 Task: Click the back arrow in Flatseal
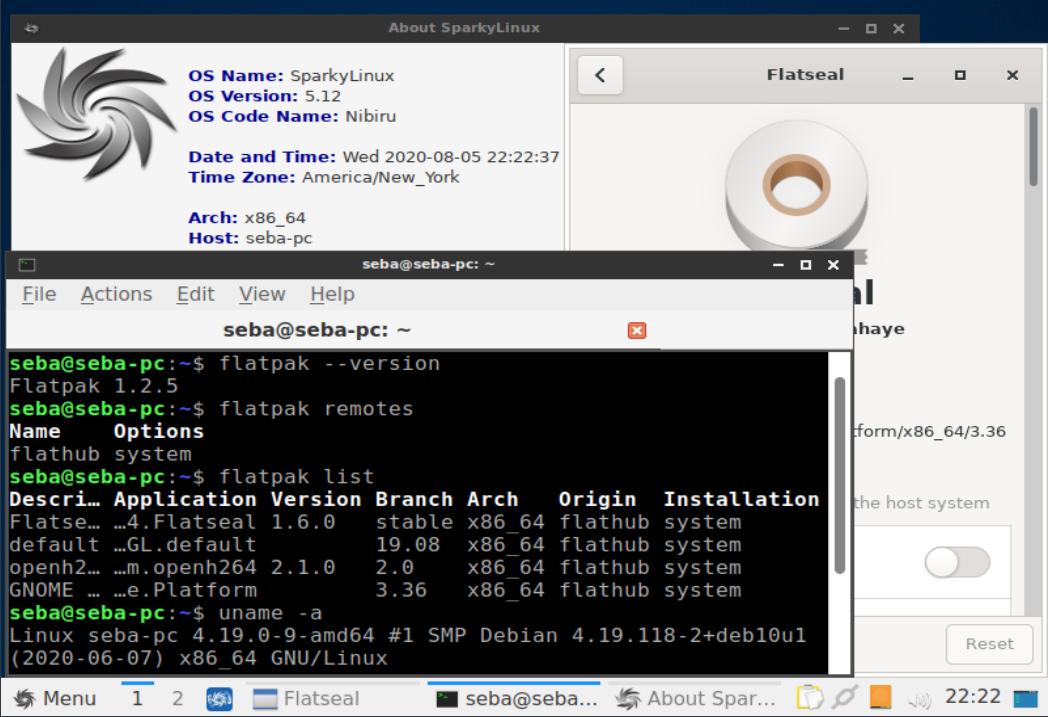(600, 75)
